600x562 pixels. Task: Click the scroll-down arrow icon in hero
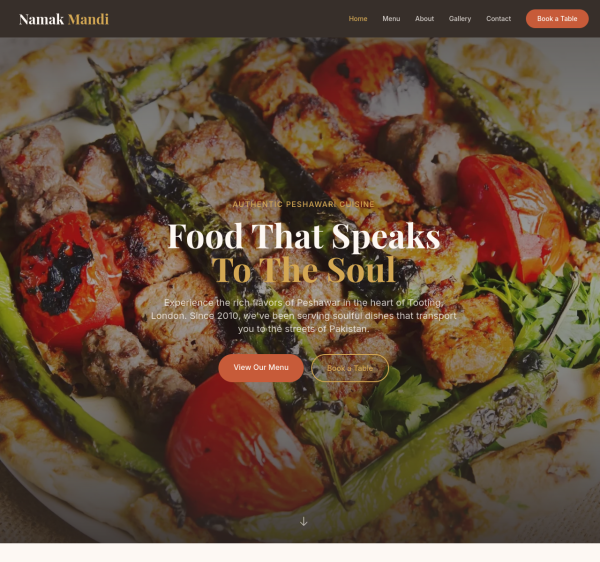tap(303, 521)
